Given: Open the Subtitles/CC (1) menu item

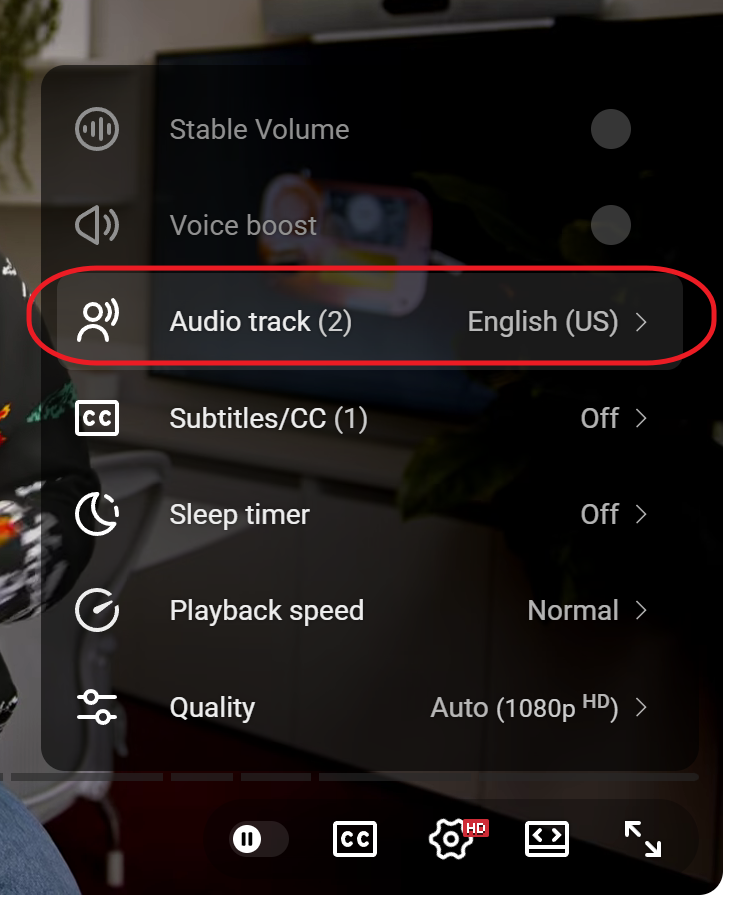Looking at the screenshot, I should tap(370, 418).
